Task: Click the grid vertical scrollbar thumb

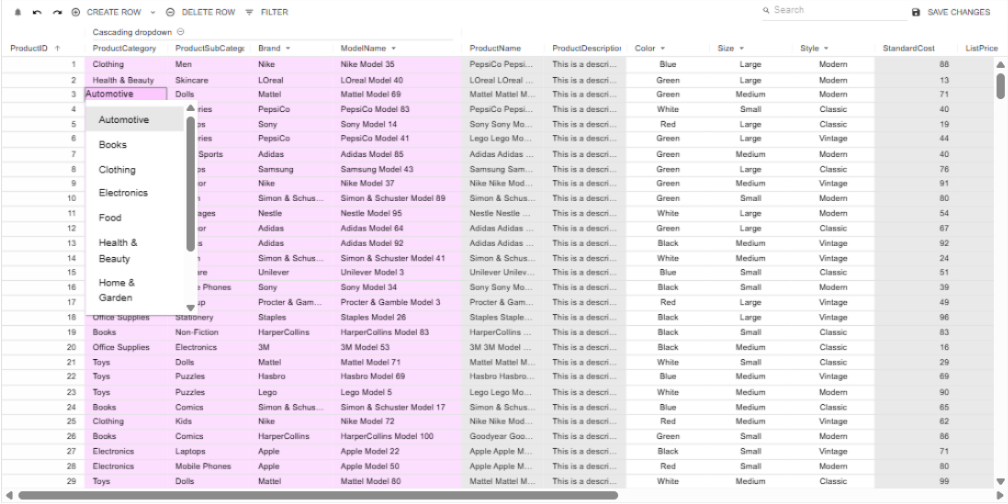Action: click(x=1000, y=86)
